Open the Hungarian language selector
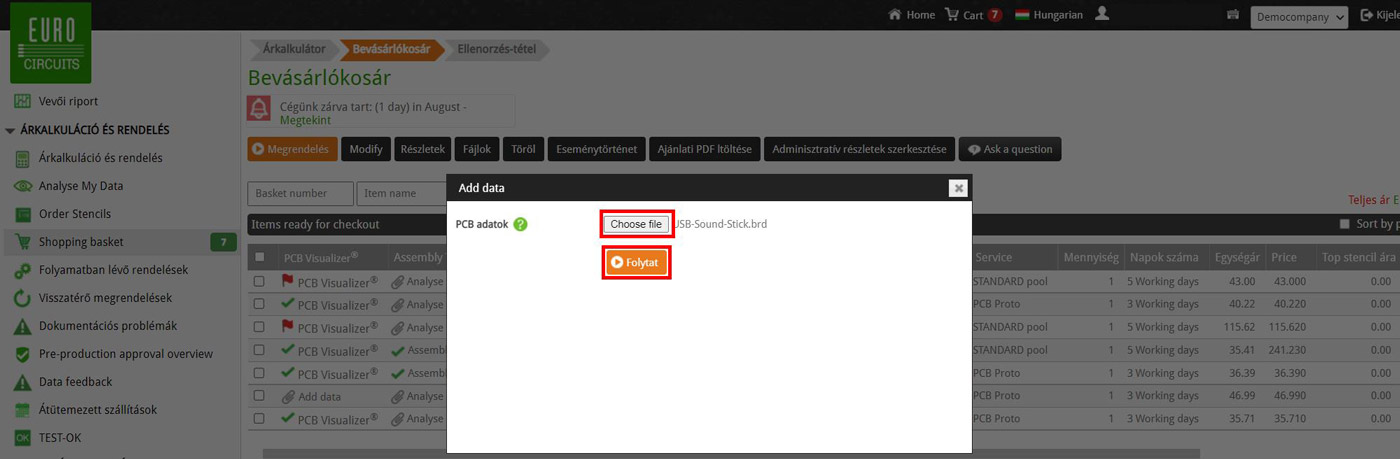Screen dimensions: 1400x459 pos(1048,15)
